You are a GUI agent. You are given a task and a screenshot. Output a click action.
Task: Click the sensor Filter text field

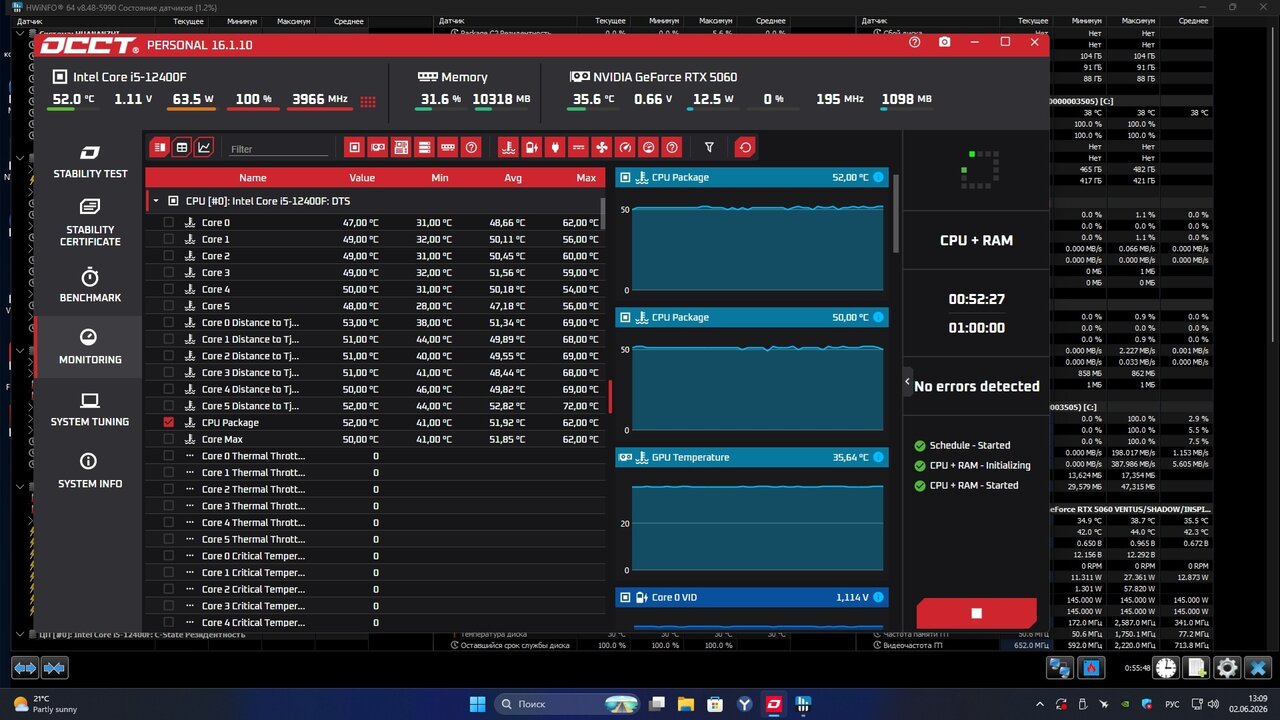pos(278,149)
